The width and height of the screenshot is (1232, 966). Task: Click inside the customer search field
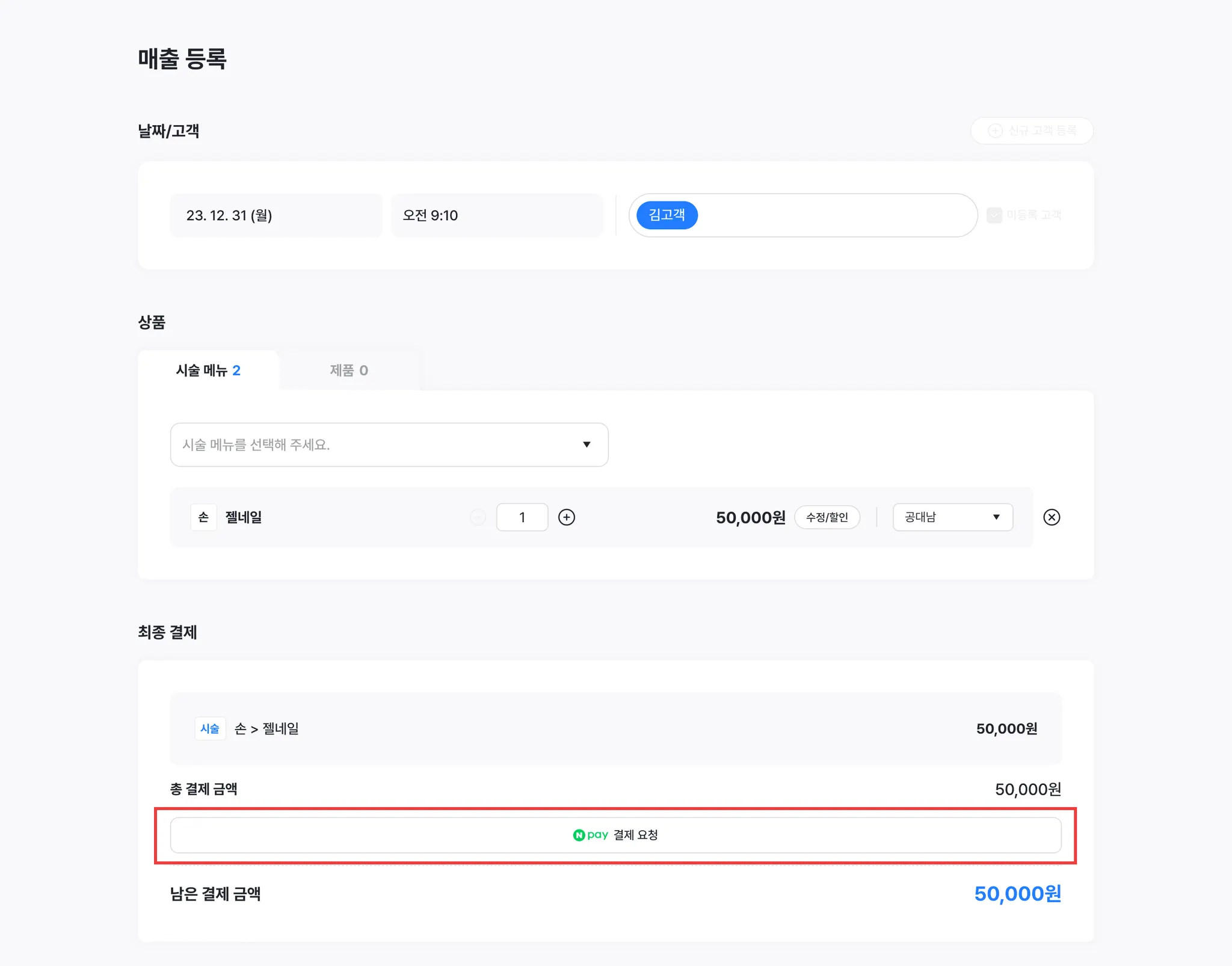pos(836,215)
